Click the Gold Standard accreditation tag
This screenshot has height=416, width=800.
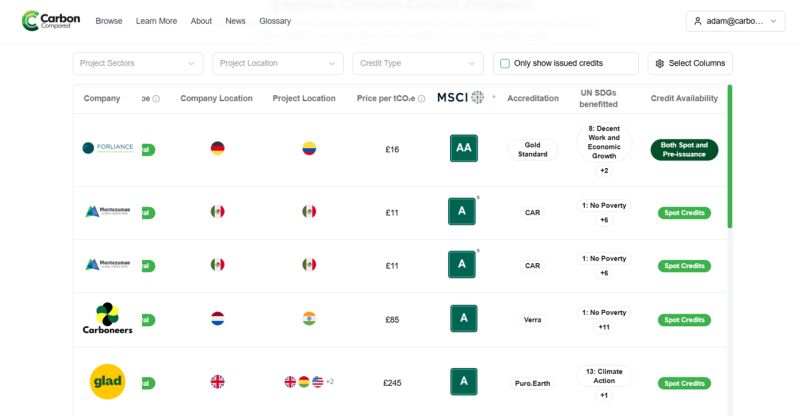(x=533, y=150)
